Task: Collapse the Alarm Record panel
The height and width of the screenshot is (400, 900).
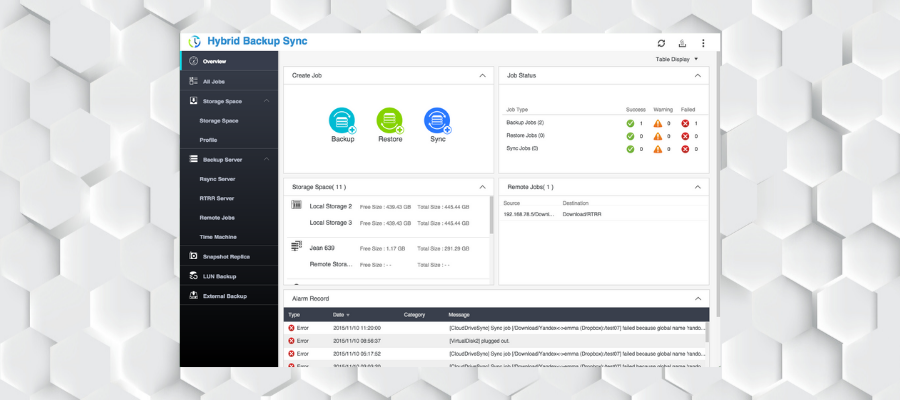Action: click(x=698, y=298)
